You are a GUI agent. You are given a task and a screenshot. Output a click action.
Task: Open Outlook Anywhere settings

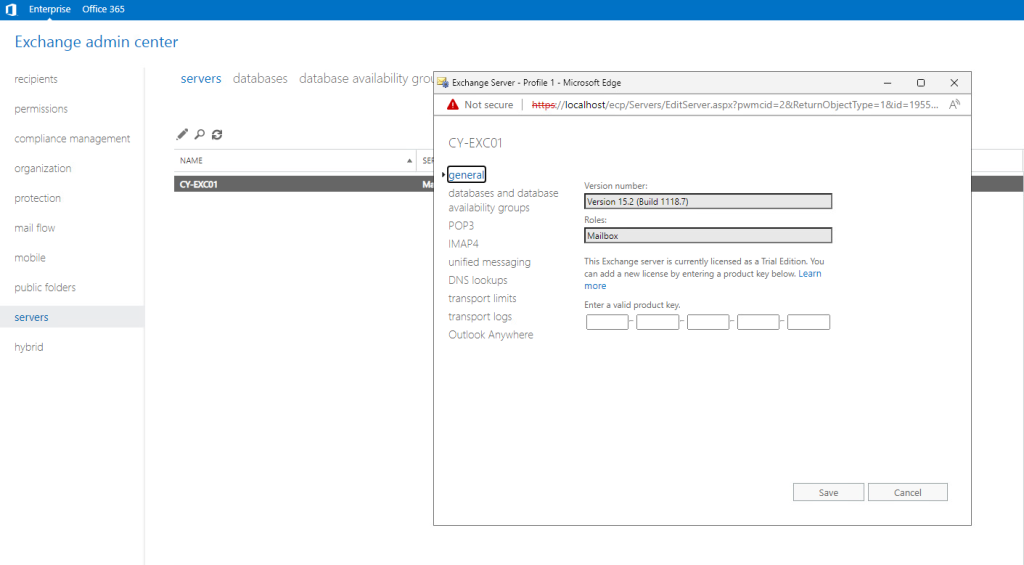tap(490, 334)
